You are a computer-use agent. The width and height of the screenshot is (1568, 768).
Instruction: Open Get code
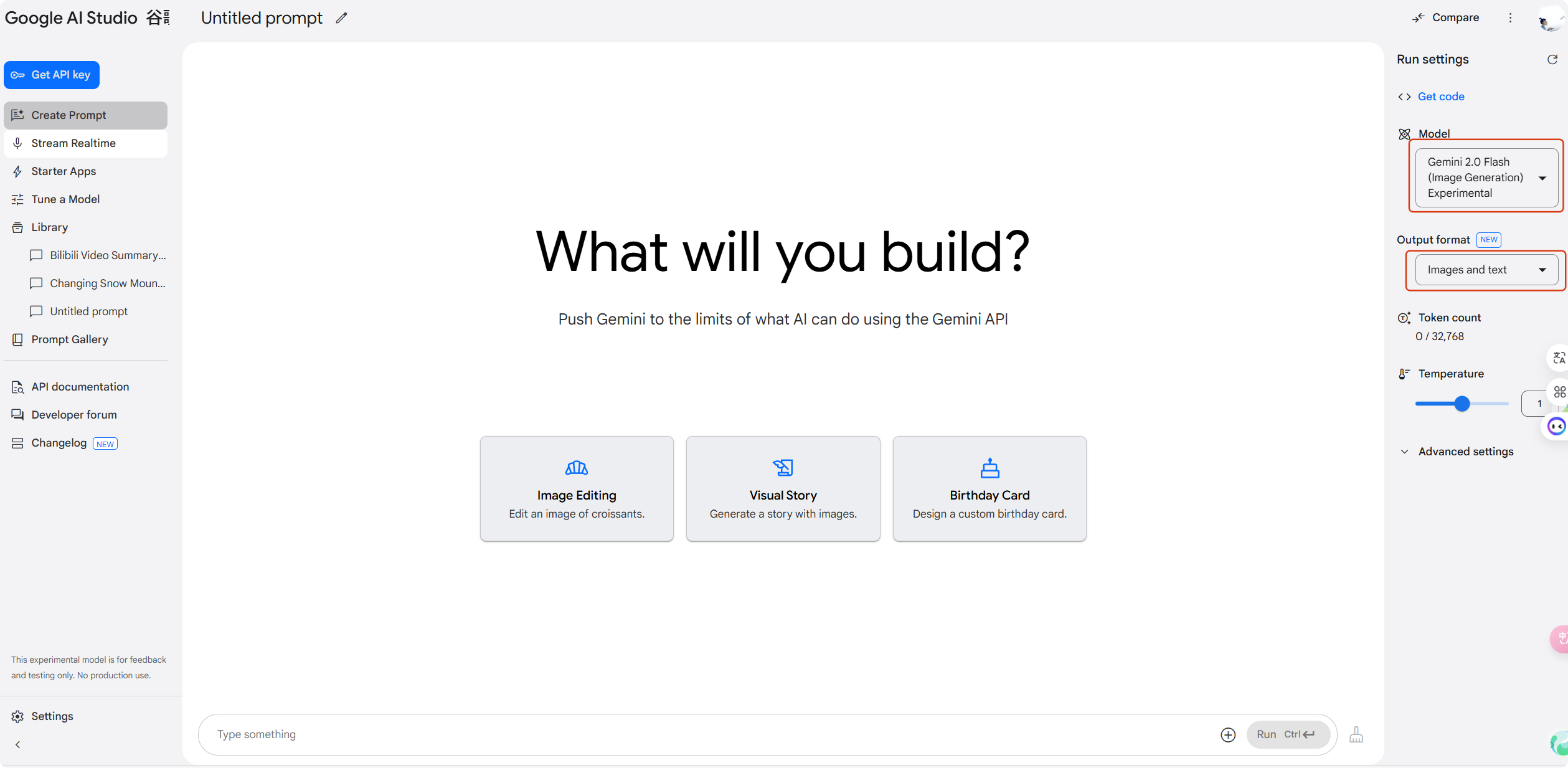click(1440, 96)
